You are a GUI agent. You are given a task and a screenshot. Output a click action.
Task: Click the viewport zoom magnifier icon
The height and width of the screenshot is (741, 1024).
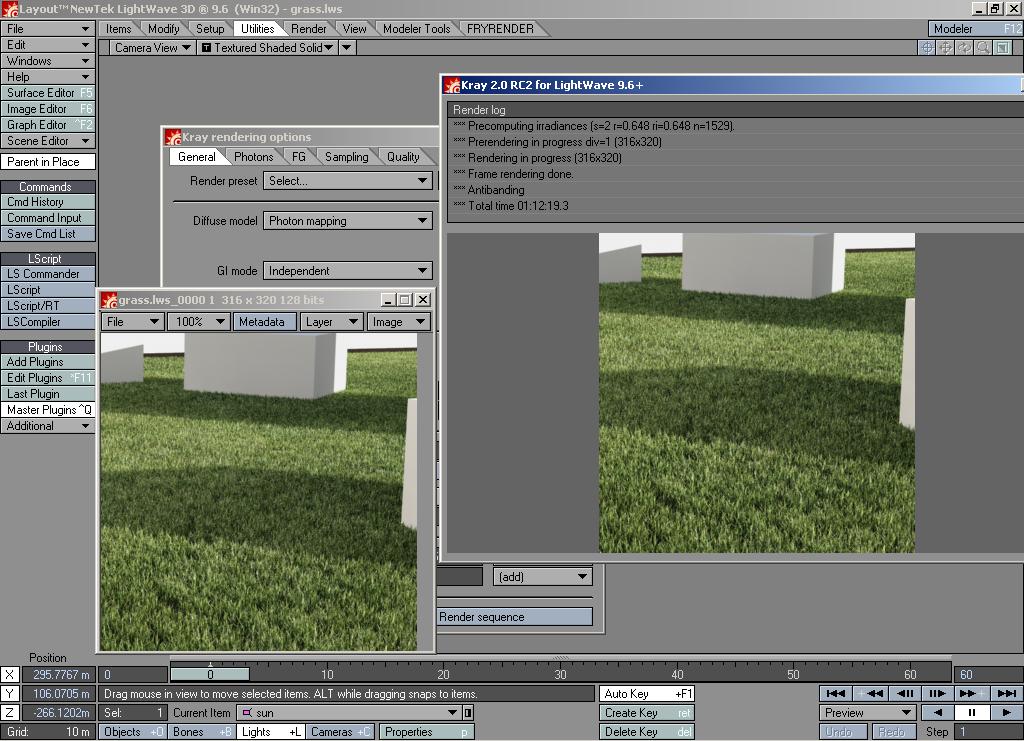pos(984,47)
